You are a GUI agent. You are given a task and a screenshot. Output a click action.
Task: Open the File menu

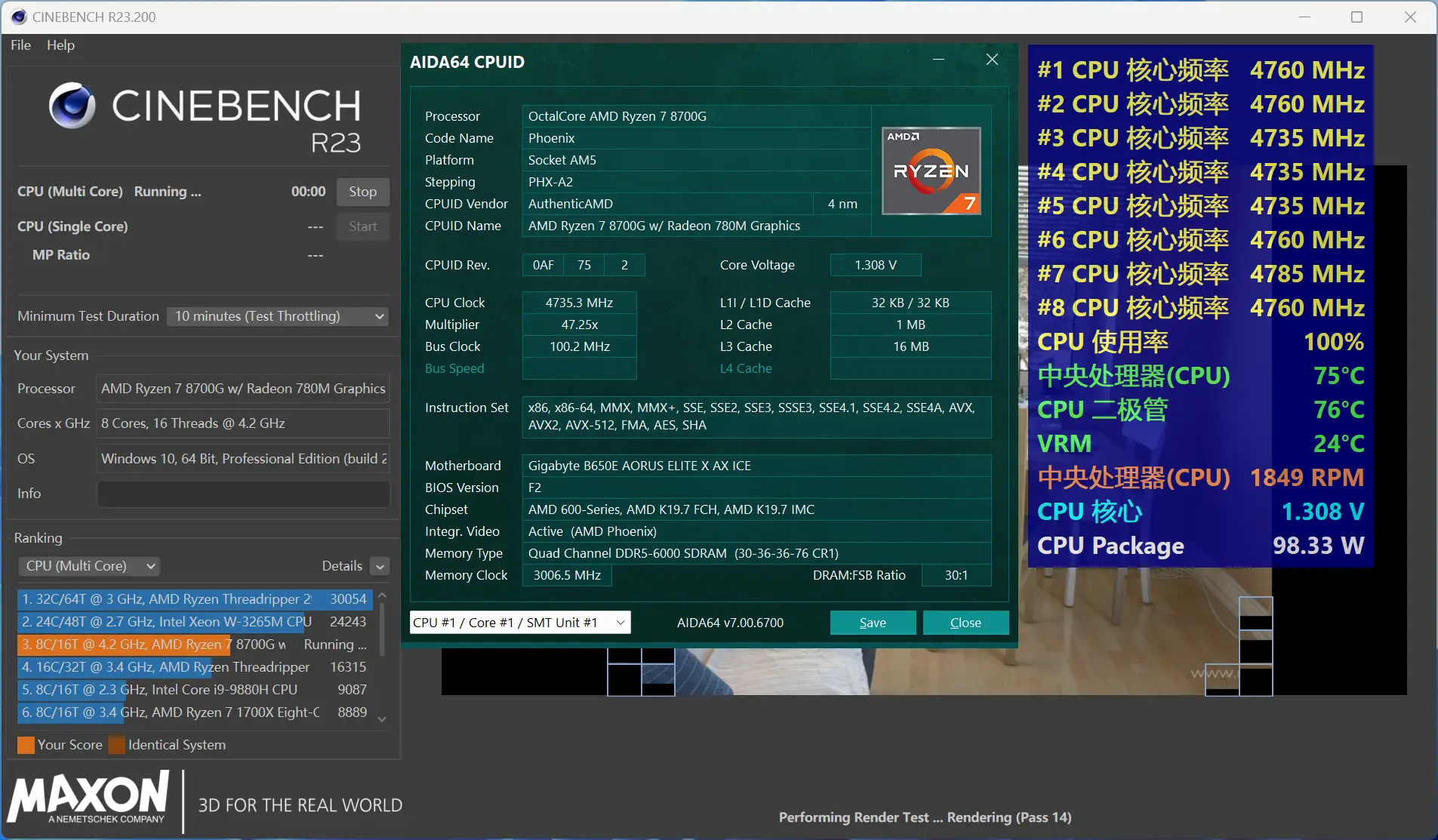click(20, 45)
